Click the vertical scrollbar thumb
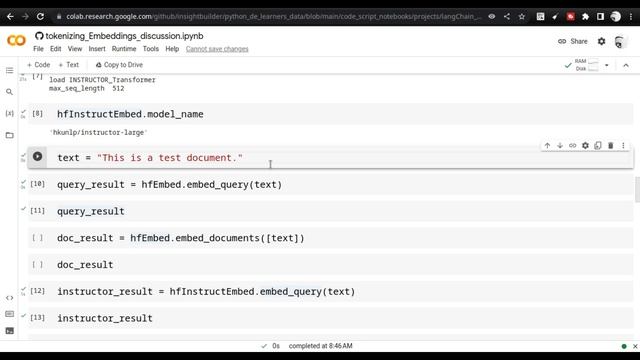 pos(637,189)
